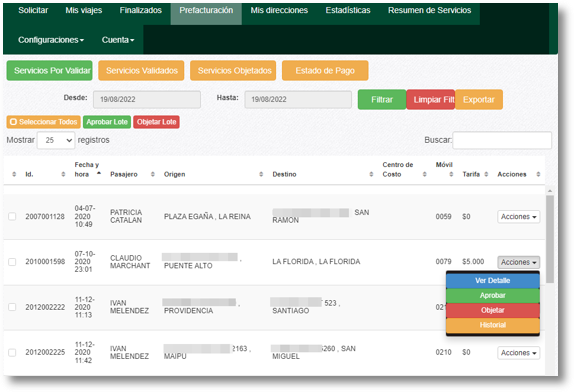Choose Historial from actions menu
574x392 pixels.
(x=493, y=325)
